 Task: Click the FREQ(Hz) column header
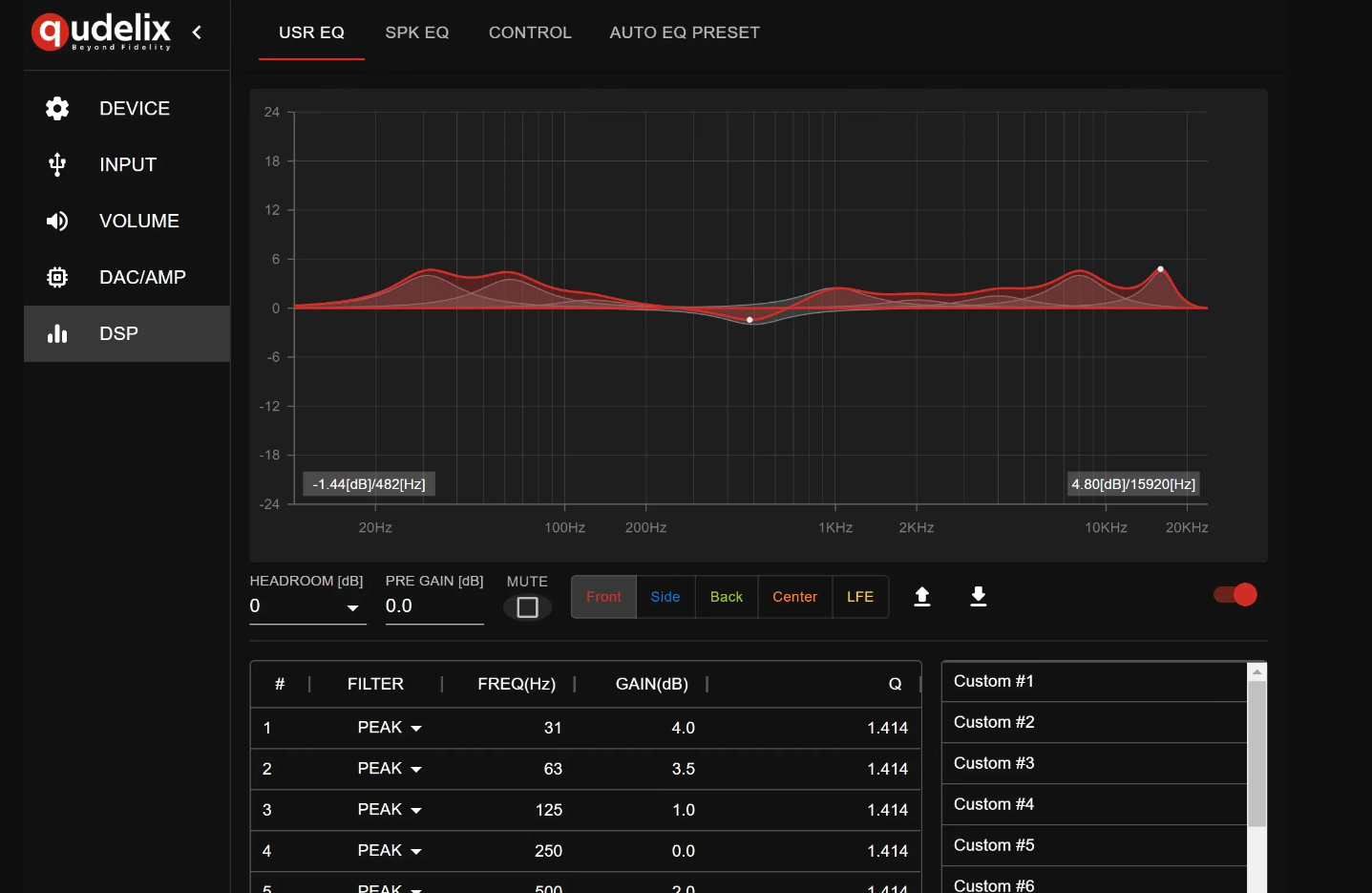pyautogui.click(x=517, y=684)
